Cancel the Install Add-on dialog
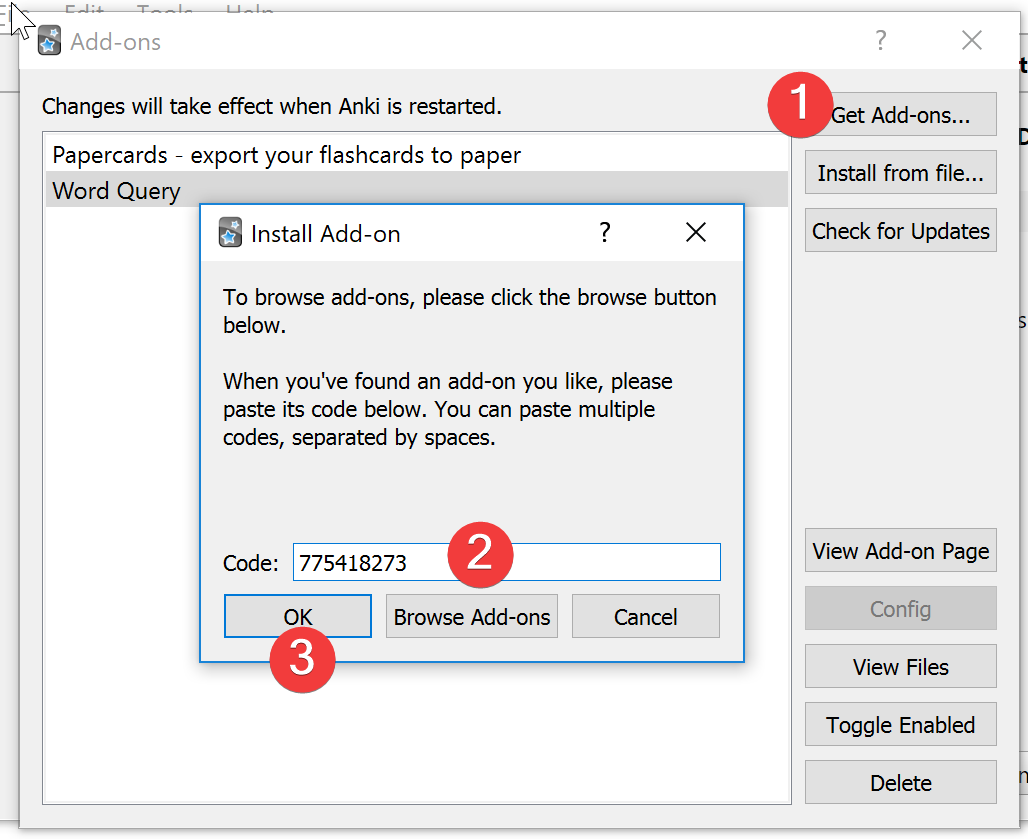 pos(646,616)
